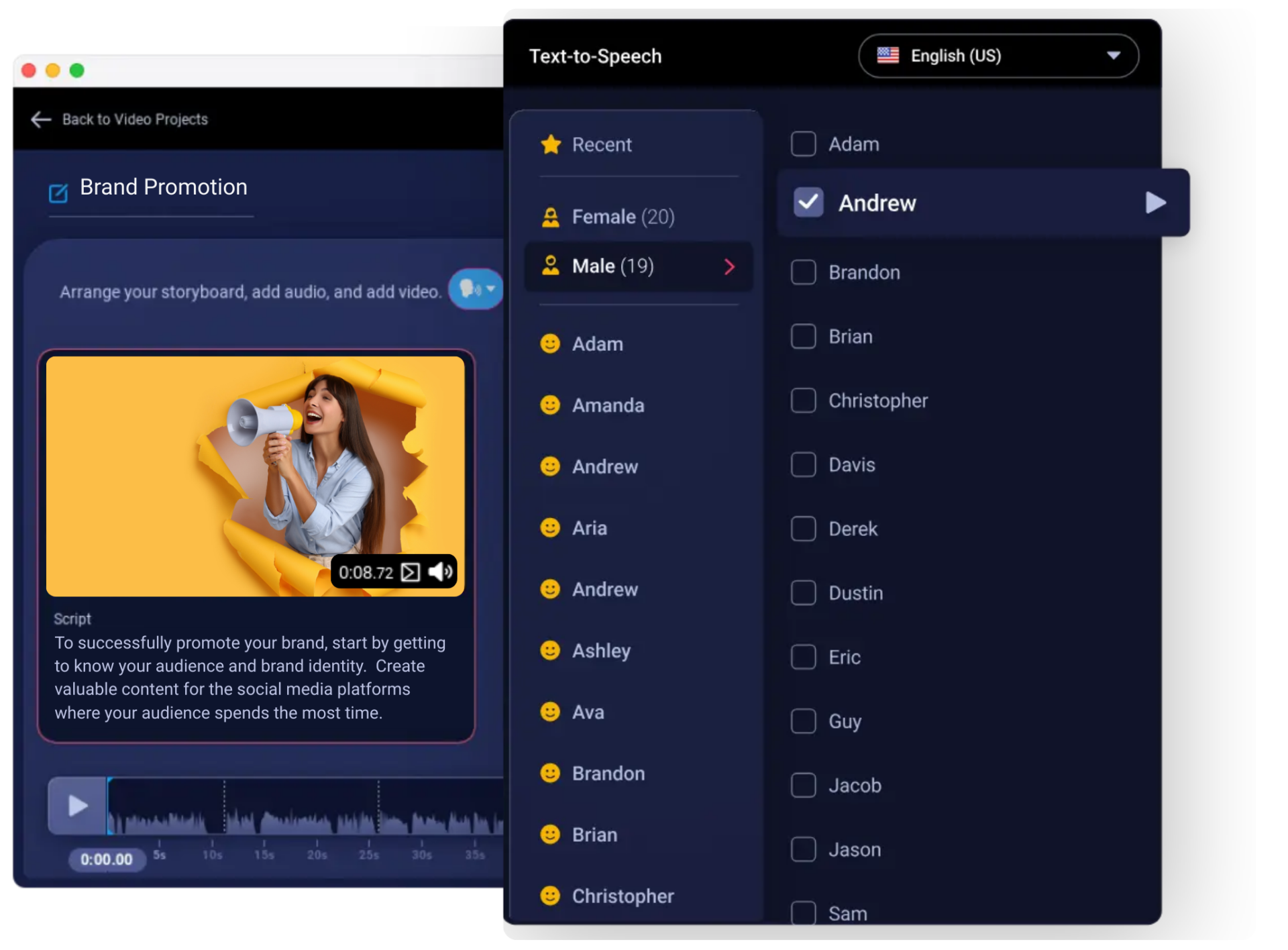The width and height of the screenshot is (1288, 950).
Task: Uncheck the Andrew voice checkbox
Action: pyautogui.click(x=808, y=202)
